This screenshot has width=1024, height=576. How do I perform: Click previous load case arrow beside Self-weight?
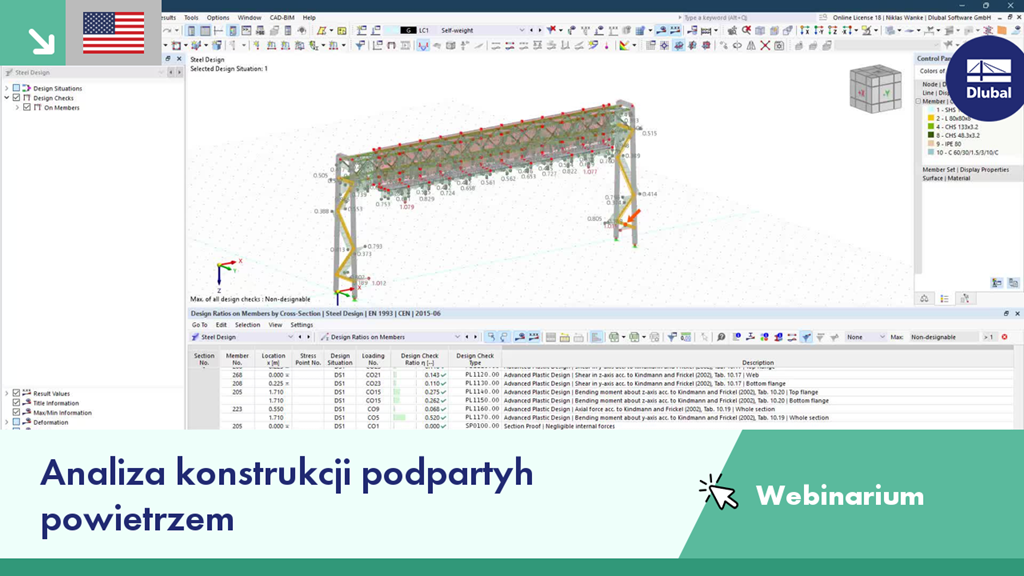[x=531, y=30]
